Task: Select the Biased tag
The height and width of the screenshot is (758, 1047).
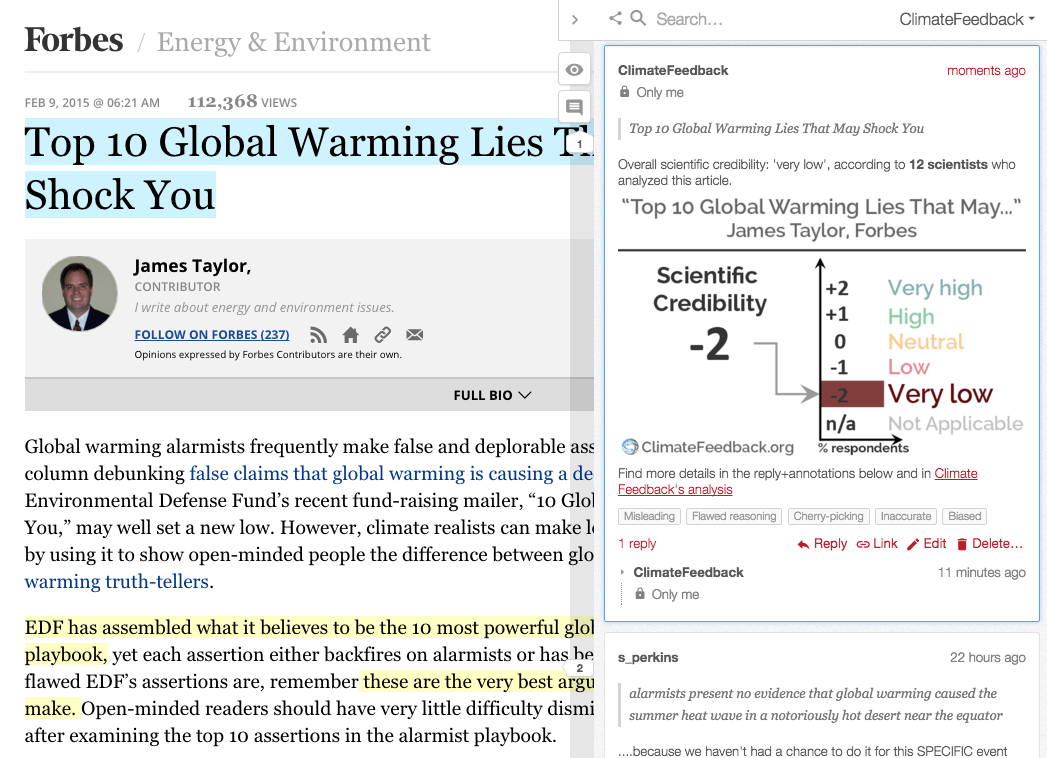Action: (x=964, y=516)
